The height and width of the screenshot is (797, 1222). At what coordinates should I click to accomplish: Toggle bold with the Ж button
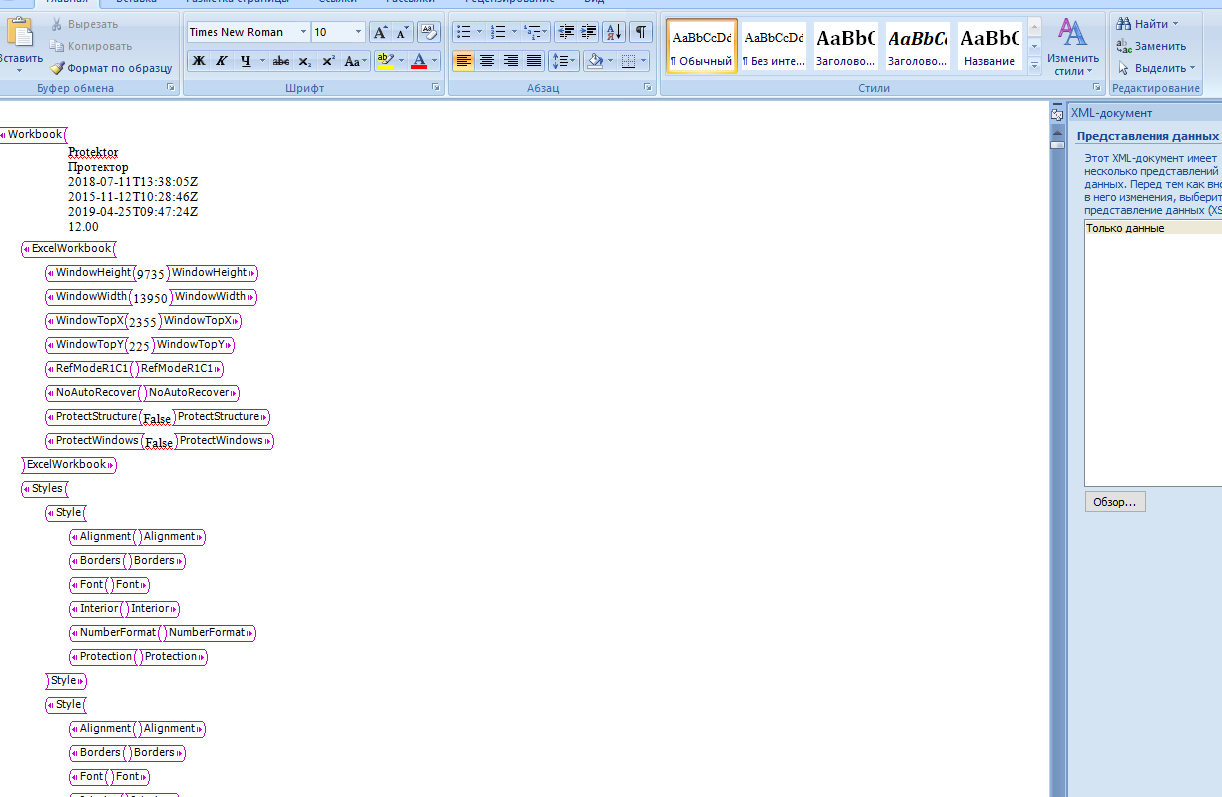click(x=198, y=61)
